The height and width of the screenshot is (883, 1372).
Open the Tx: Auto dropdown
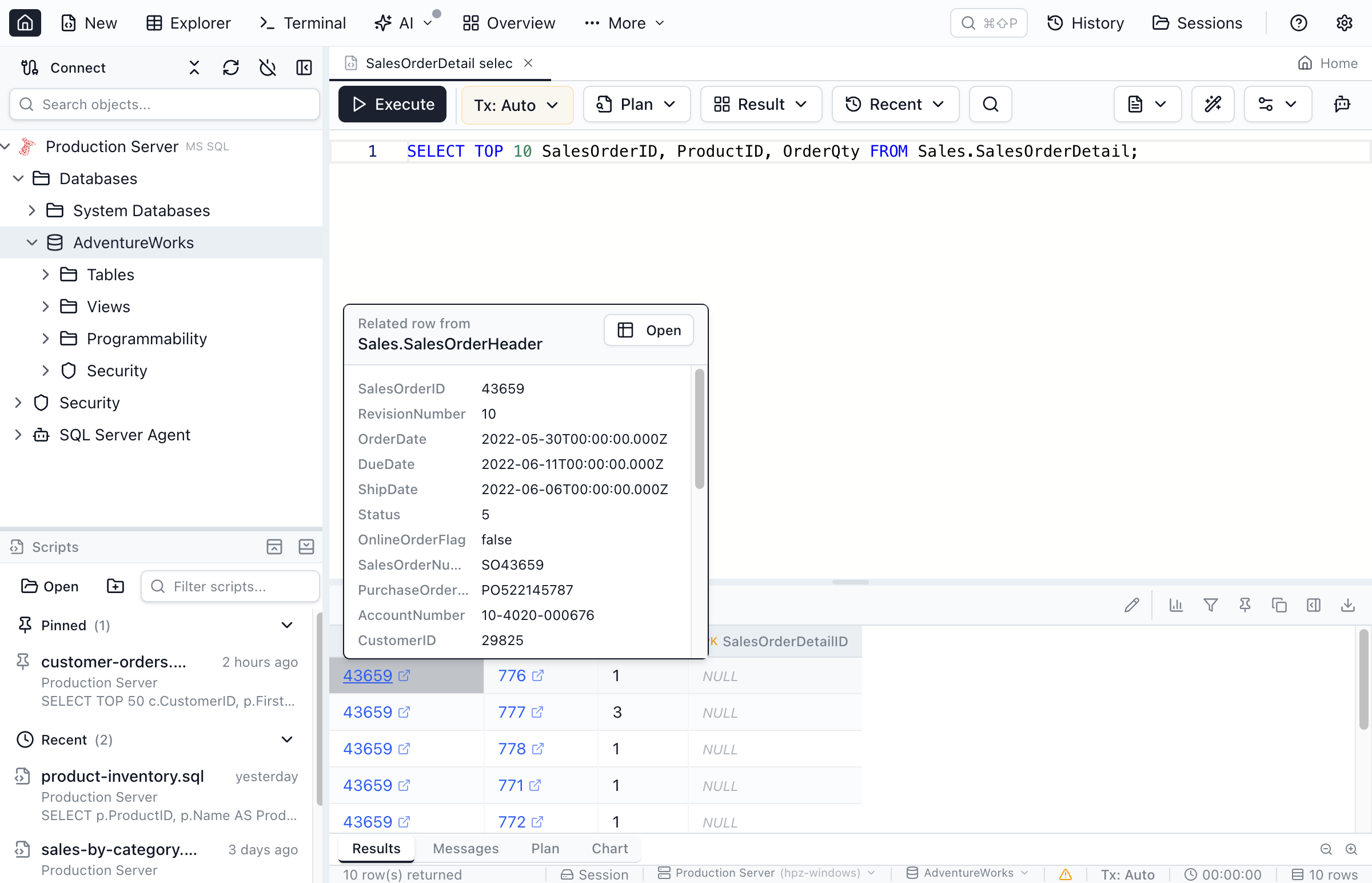(x=517, y=105)
